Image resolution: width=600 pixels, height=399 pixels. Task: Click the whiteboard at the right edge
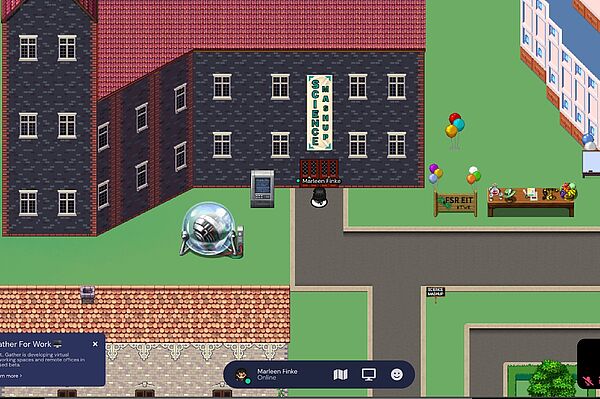pos(591,163)
